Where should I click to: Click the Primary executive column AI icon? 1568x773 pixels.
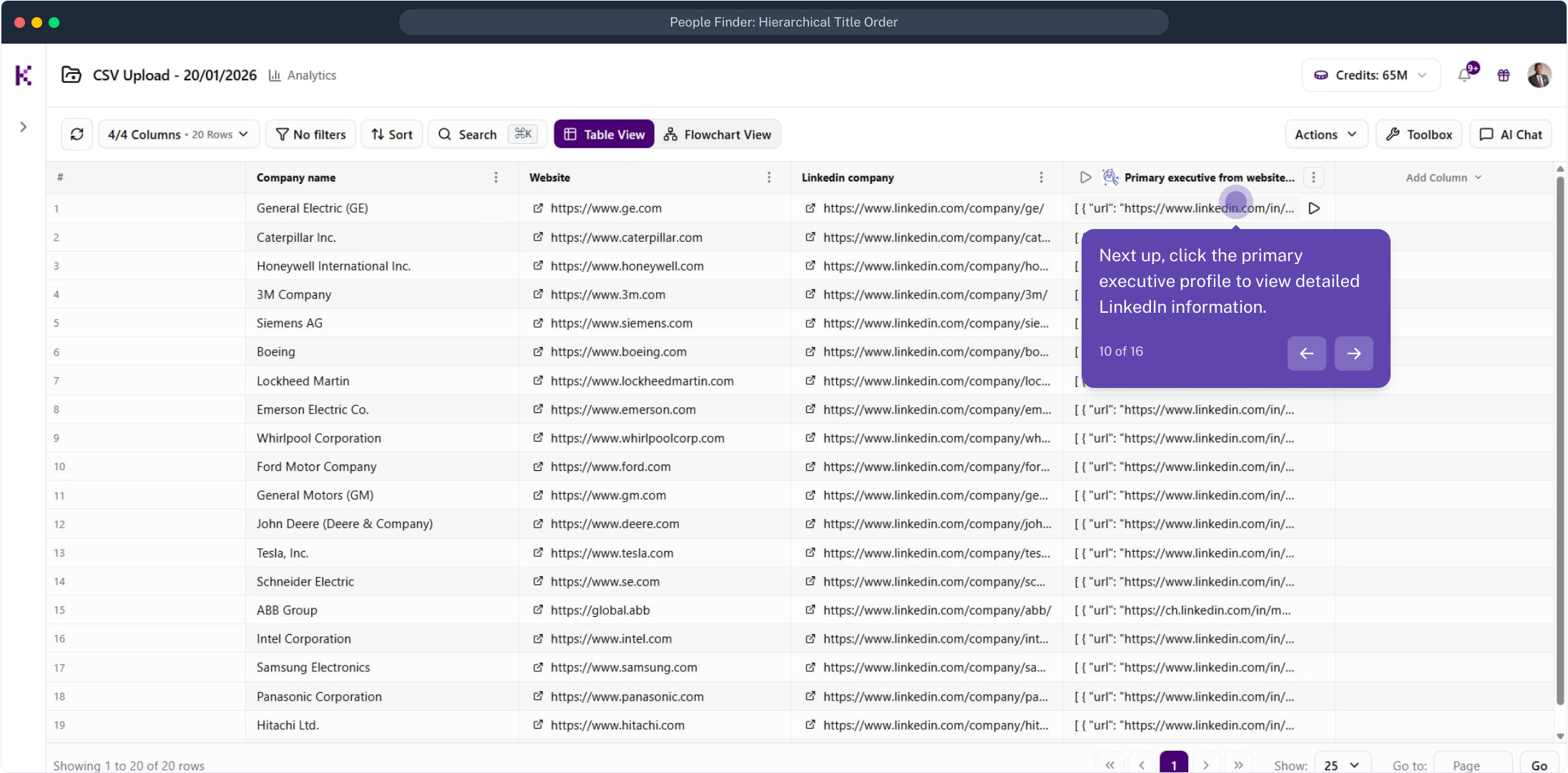click(1110, 178)
